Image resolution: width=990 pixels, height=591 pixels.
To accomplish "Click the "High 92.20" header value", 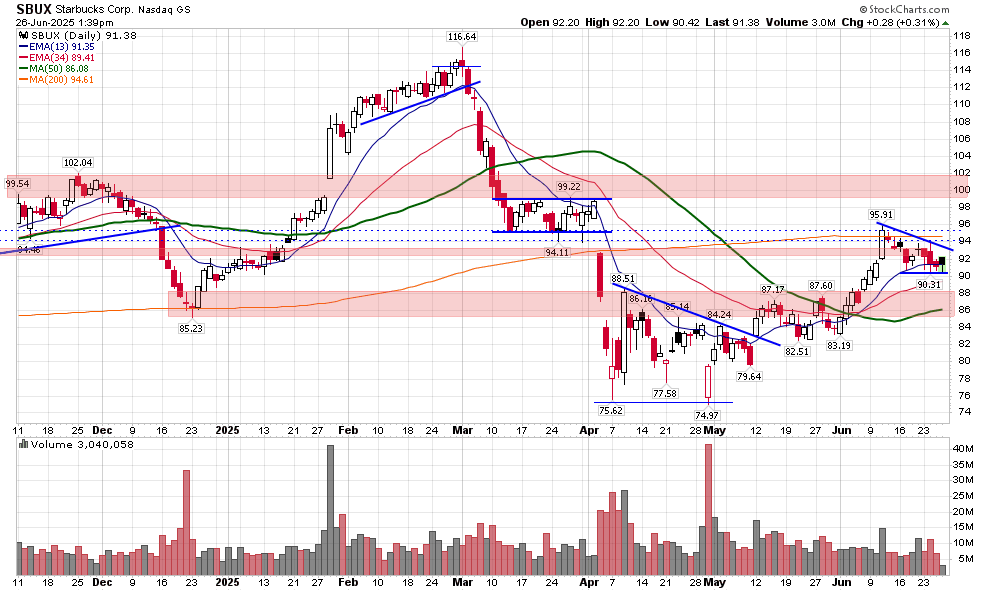I will point(612,22).
